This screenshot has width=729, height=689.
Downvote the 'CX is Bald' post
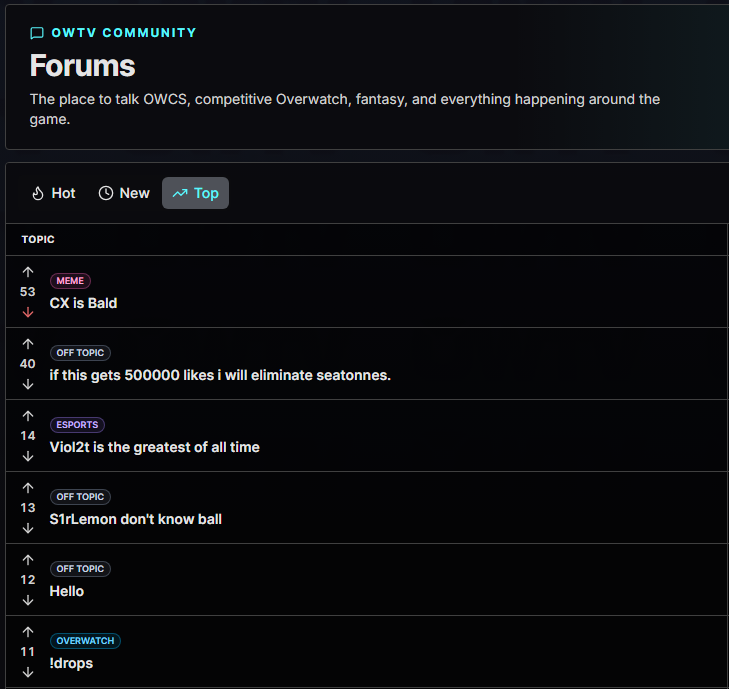point(28,312)
